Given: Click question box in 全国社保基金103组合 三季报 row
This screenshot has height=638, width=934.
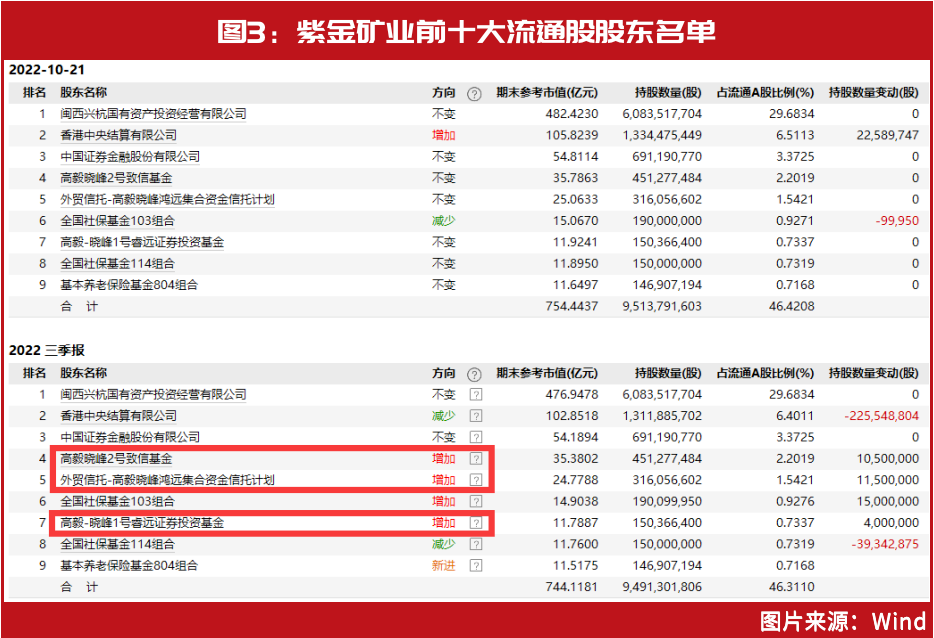Looking at the screenshot, I should (476, 502).
